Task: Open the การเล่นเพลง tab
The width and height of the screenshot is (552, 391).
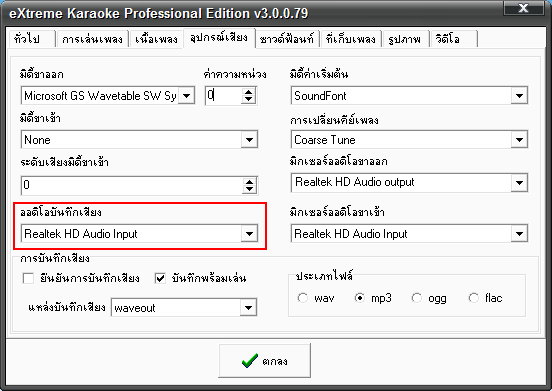Action: tap(92, 39)
